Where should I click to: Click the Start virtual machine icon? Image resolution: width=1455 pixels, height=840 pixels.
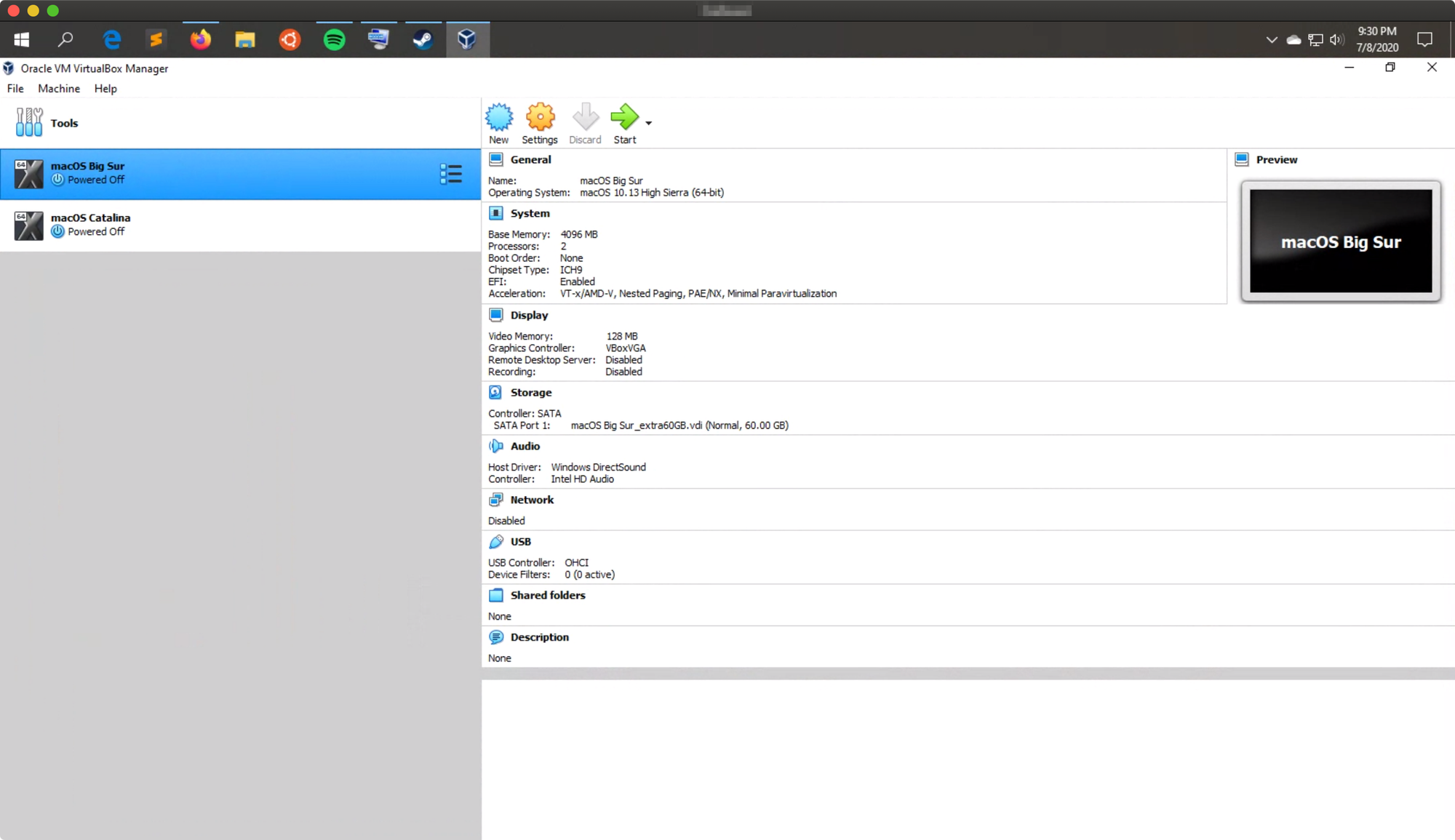click(624, 117)
